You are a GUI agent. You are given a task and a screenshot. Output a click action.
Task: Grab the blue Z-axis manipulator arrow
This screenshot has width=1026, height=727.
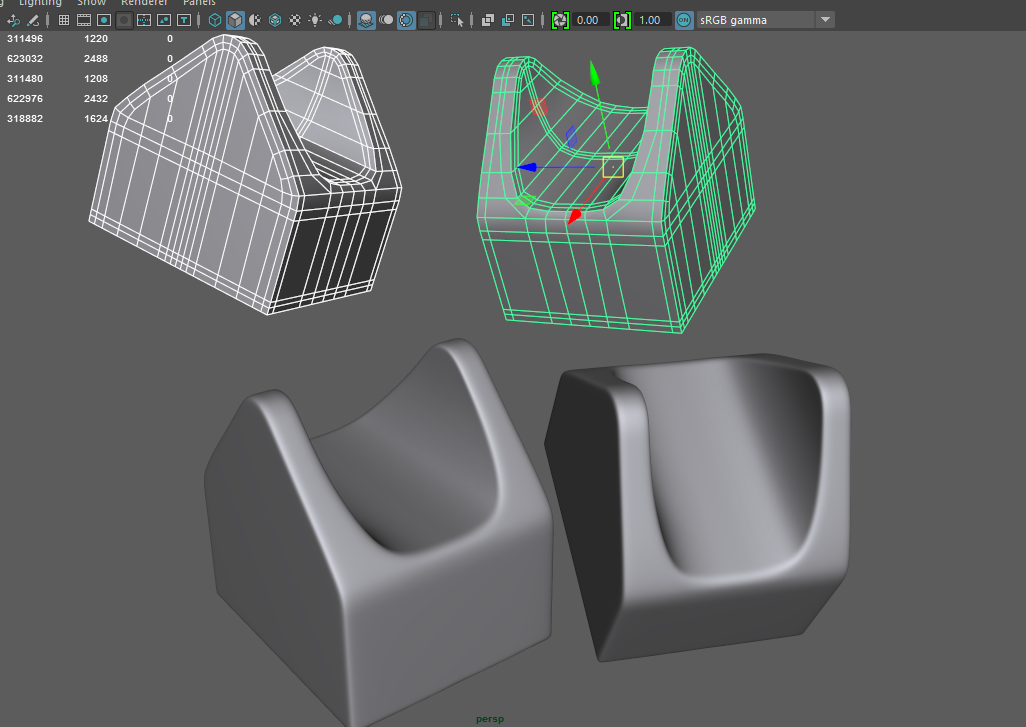(x=527, y=168)
